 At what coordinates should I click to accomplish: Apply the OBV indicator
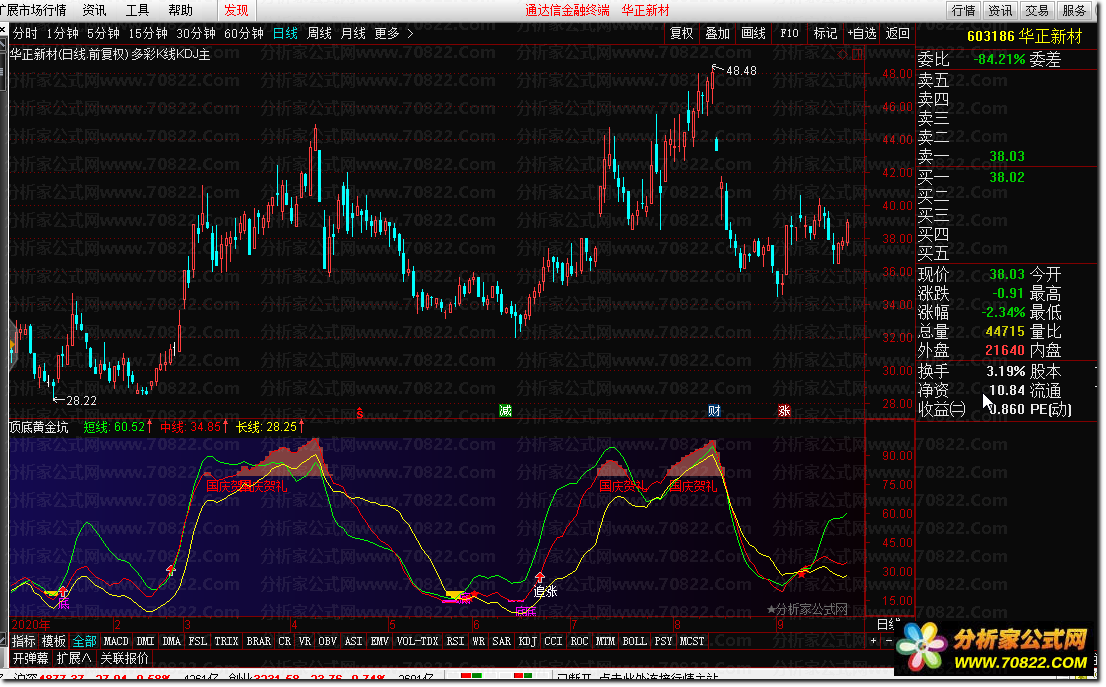(x=327, y=640)
